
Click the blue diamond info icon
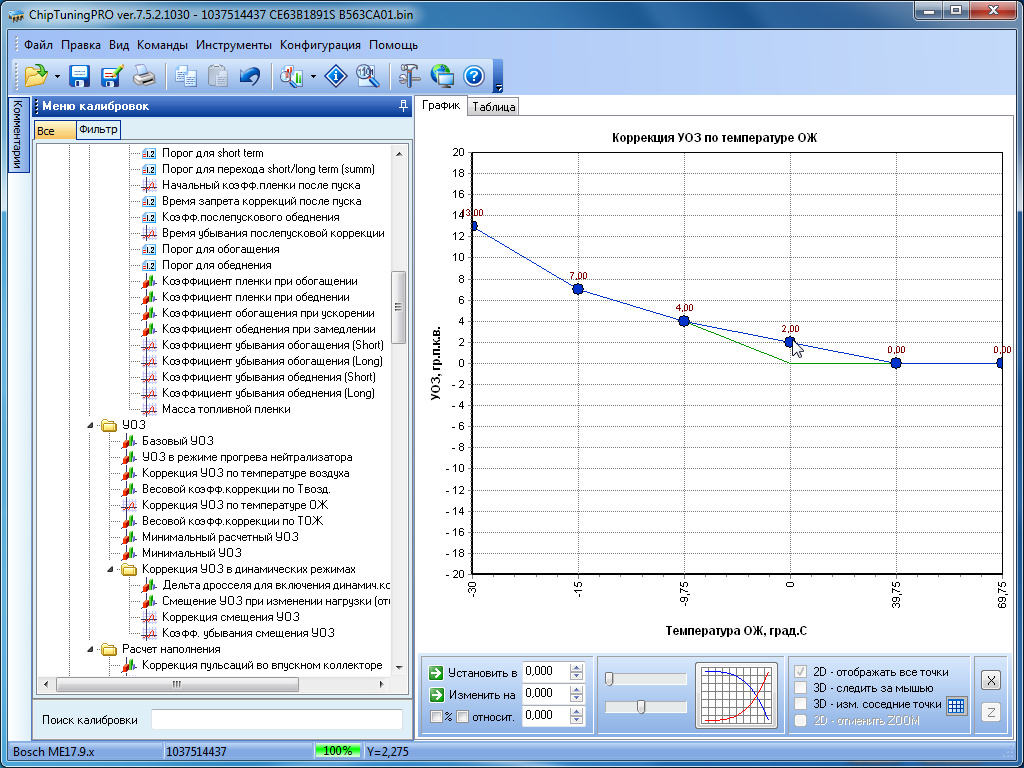(x=337, y=76)
